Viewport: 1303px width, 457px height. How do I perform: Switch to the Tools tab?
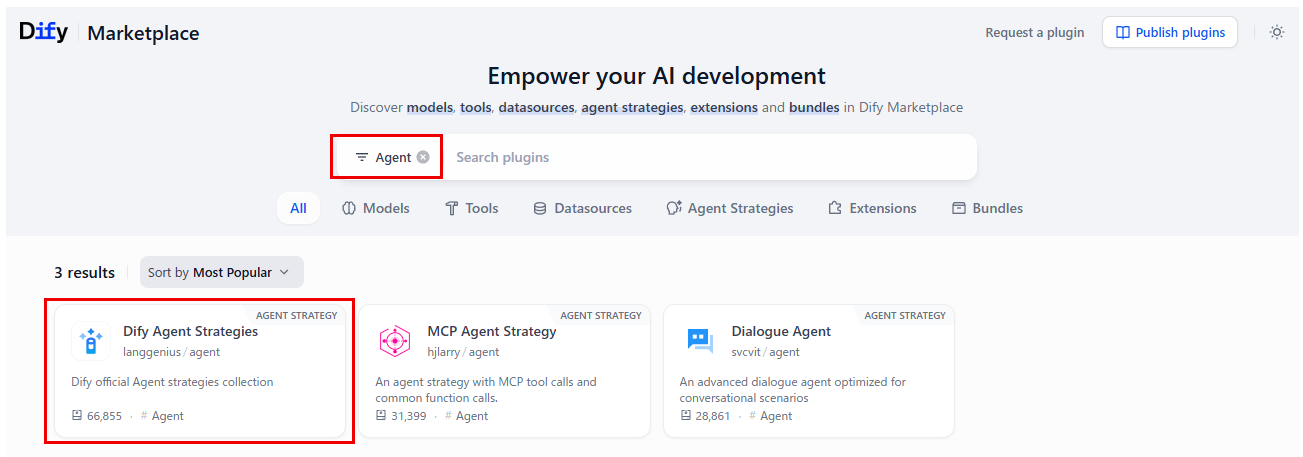click(x=472, y=208)
